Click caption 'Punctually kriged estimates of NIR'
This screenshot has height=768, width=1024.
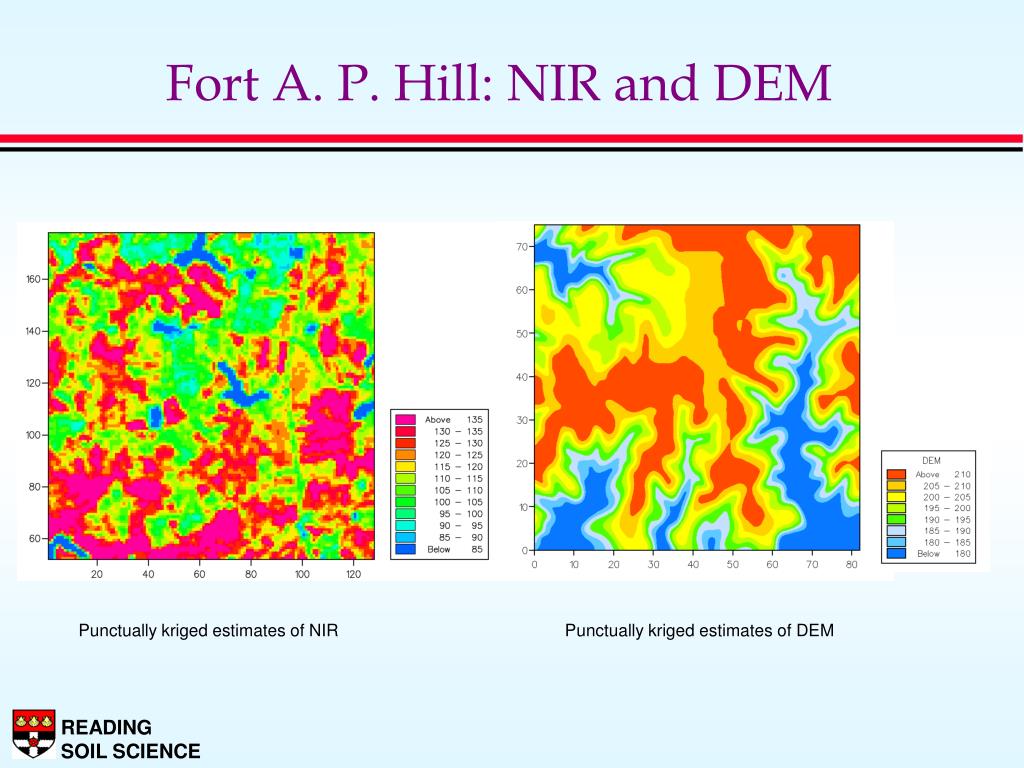[208, 631]
